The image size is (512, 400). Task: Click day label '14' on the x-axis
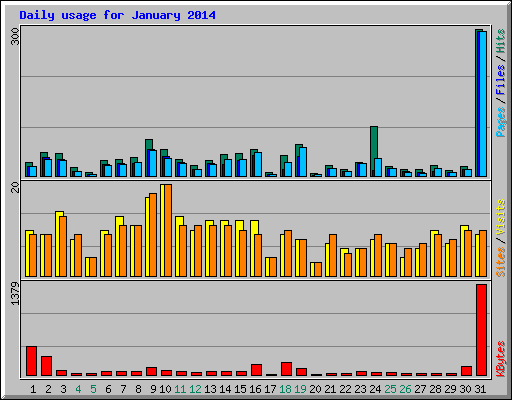click(225, 389)
